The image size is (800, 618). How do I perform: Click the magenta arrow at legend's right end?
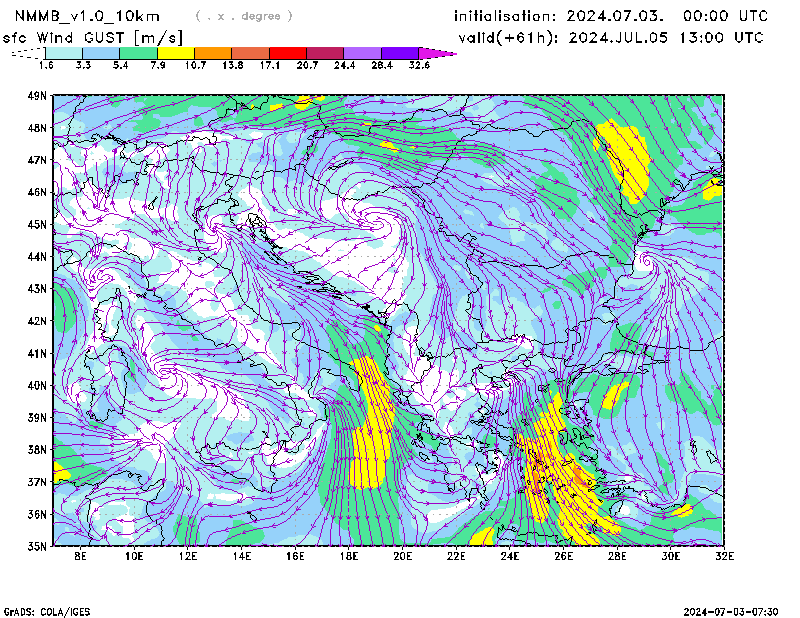pyautogui.click(x=438, y=53)
